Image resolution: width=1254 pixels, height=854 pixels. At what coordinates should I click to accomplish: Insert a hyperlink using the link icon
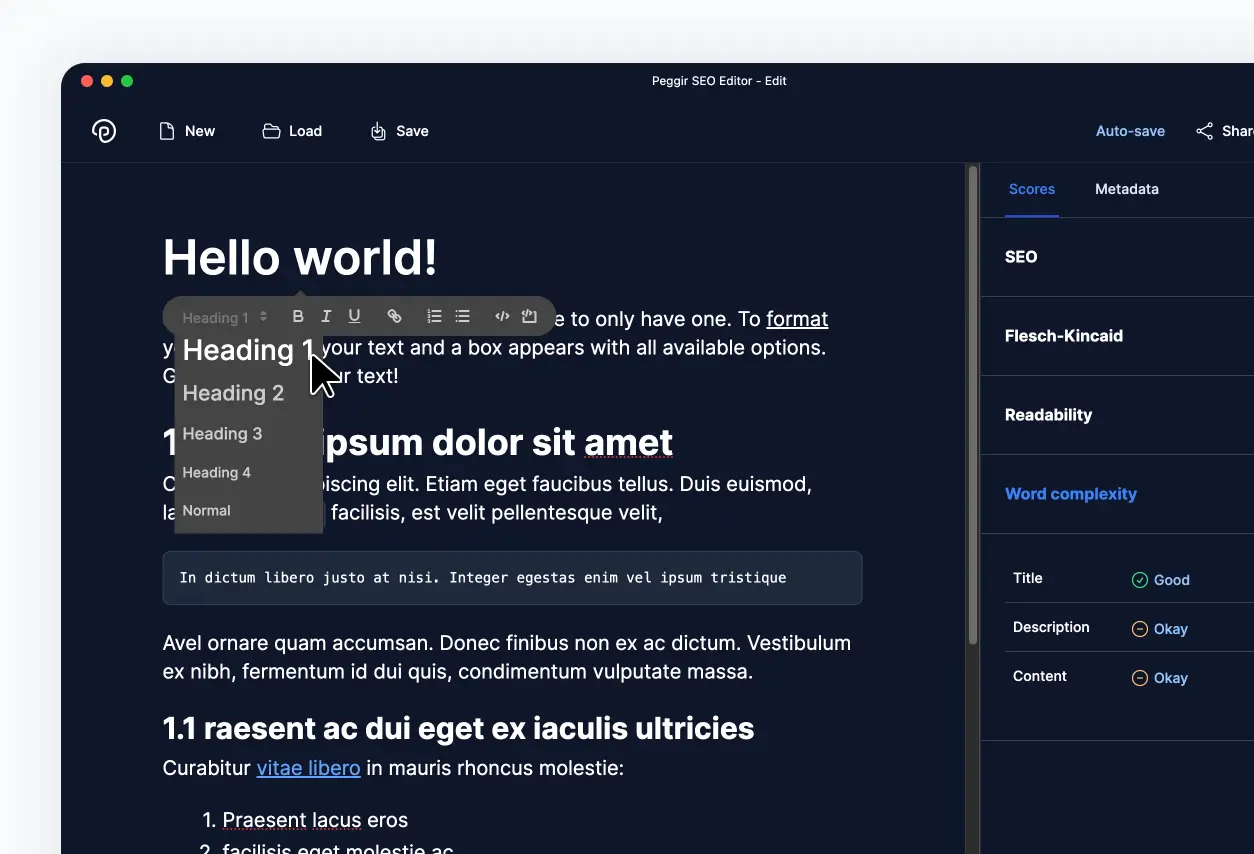394,316
